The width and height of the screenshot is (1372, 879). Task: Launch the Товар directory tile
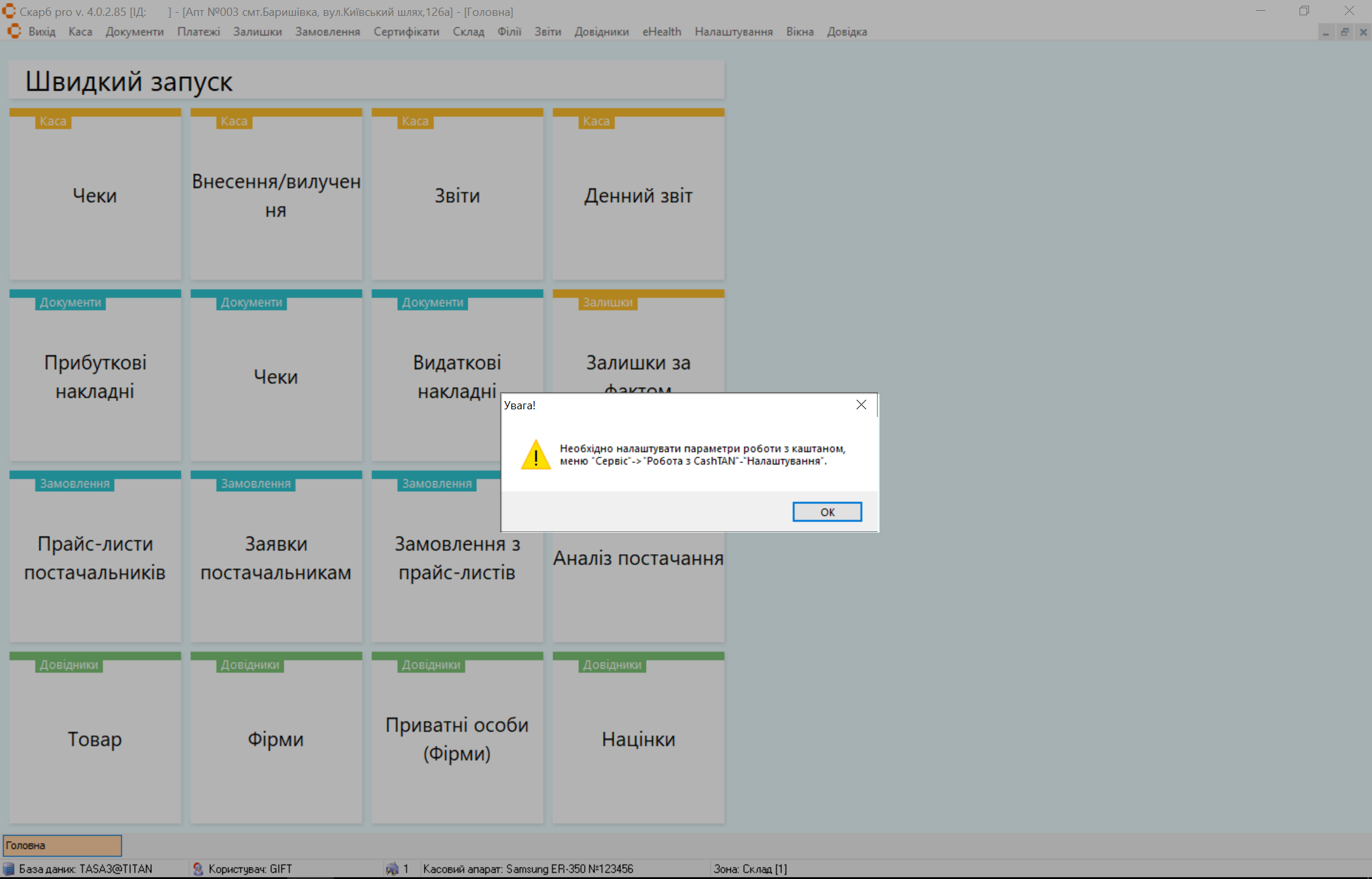(95, 739)
